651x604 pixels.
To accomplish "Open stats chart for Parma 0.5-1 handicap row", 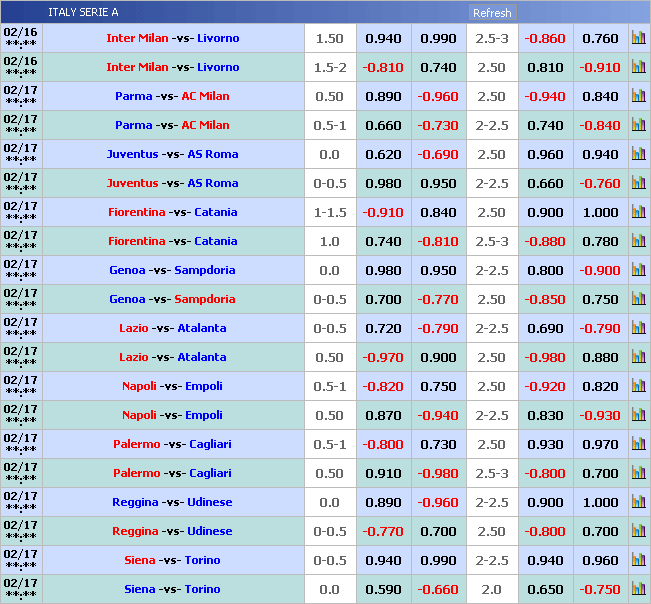I will [638, 126].
